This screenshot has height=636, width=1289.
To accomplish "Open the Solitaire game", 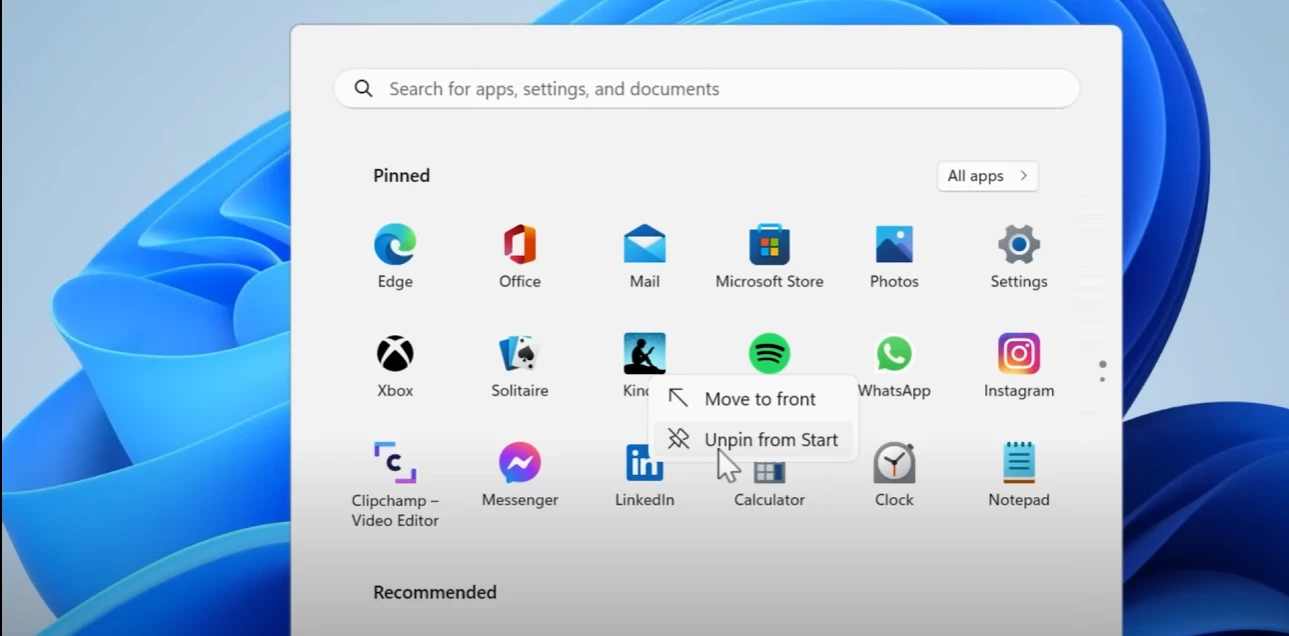I will [519, 354].
